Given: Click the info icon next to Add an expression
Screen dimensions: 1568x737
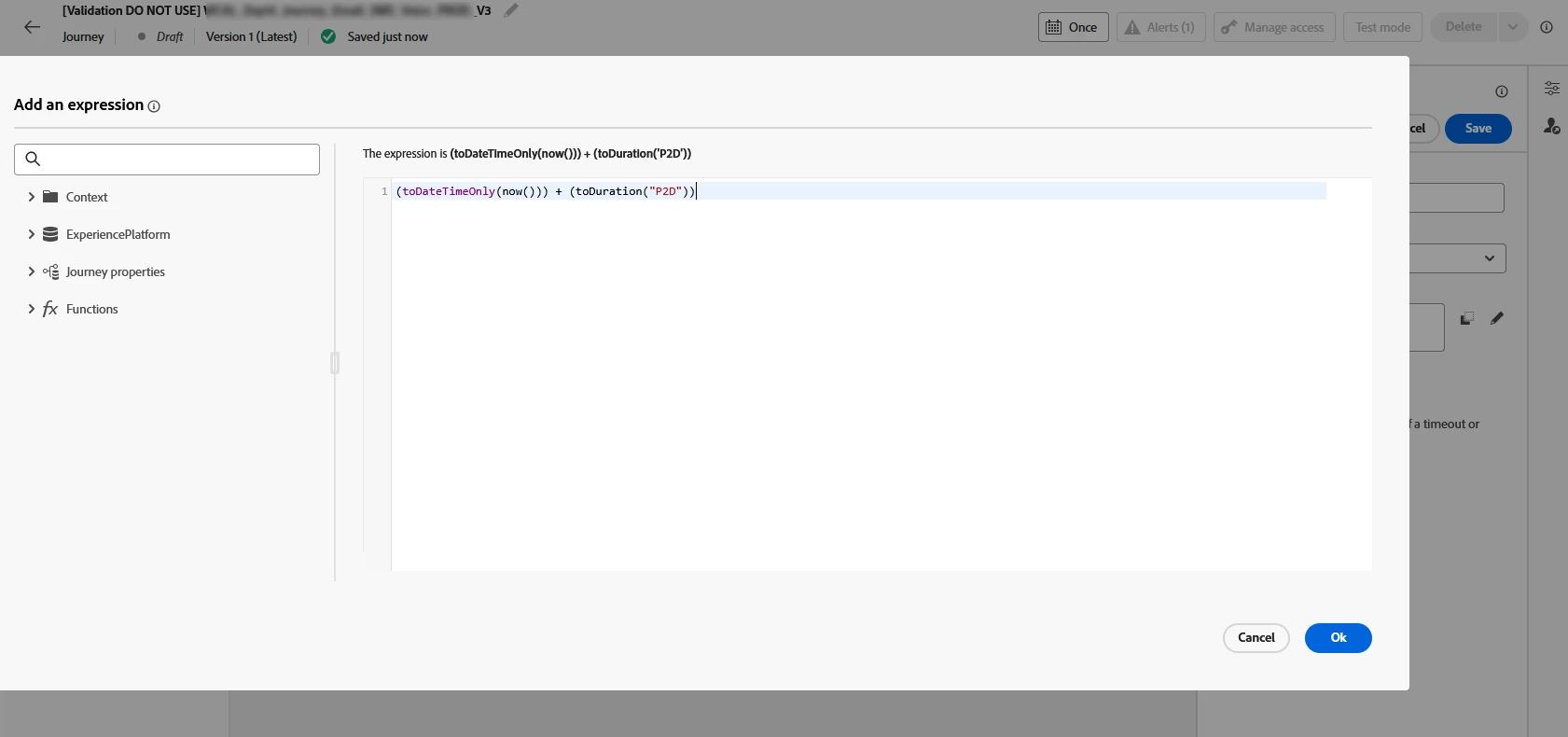Looking at the screenshot, I should tap(154, 106).
